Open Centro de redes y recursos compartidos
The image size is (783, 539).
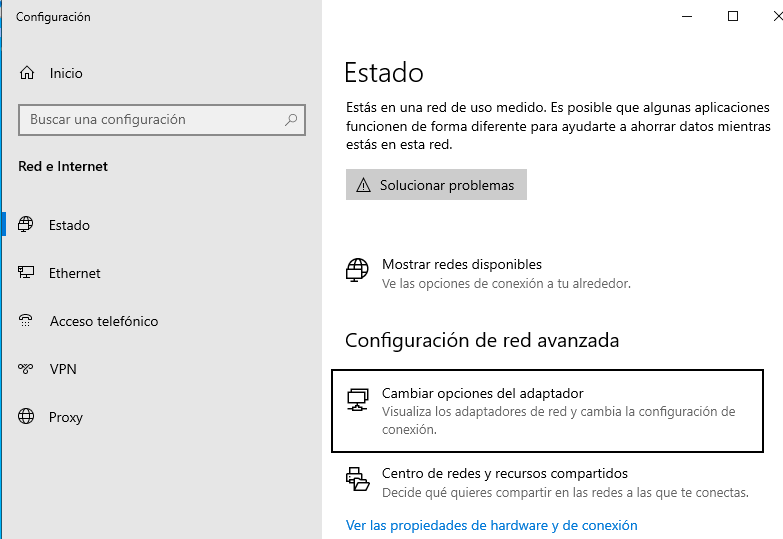coord(505,473)
